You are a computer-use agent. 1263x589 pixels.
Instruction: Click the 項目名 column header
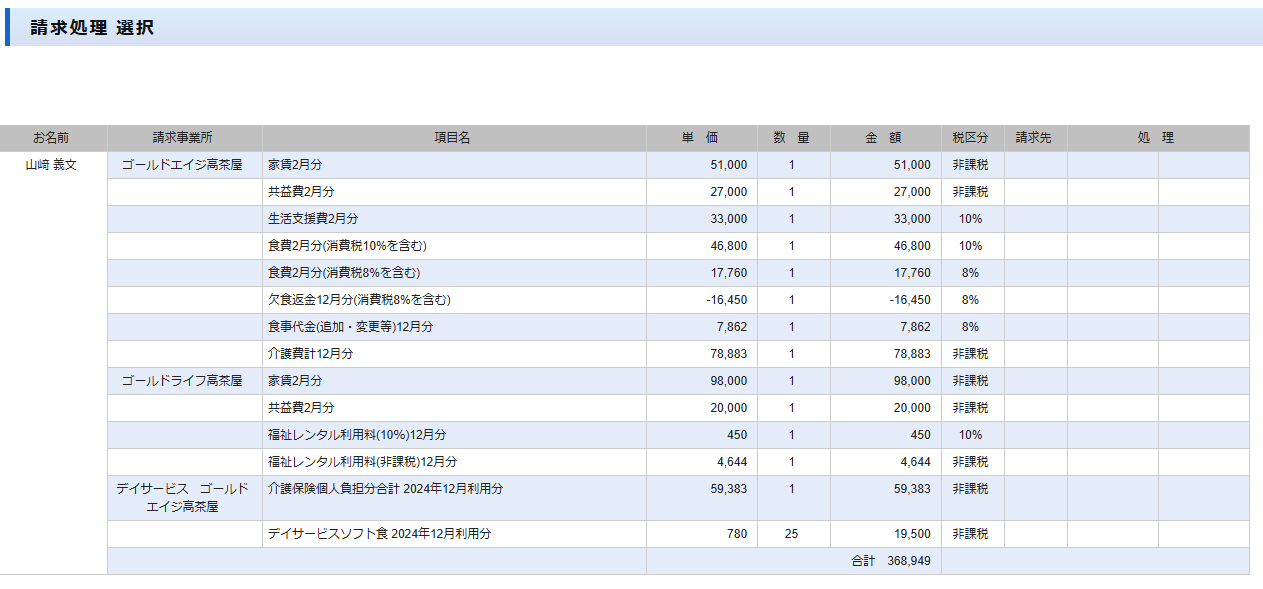[452, 138]
